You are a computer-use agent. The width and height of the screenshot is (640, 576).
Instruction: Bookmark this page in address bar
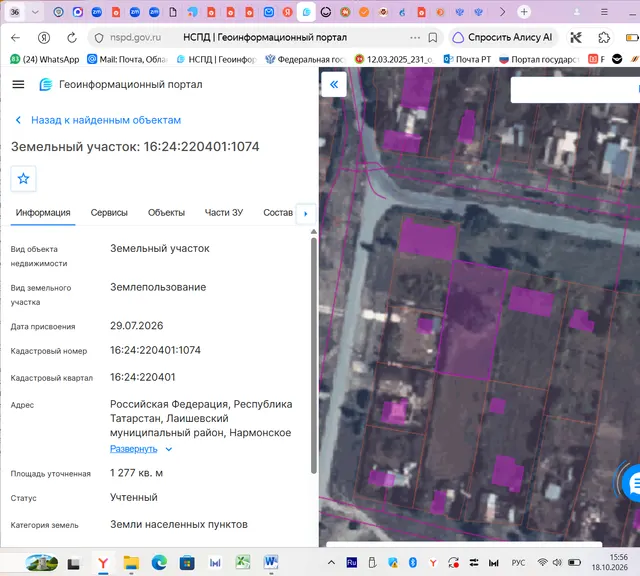pos(433,38)
